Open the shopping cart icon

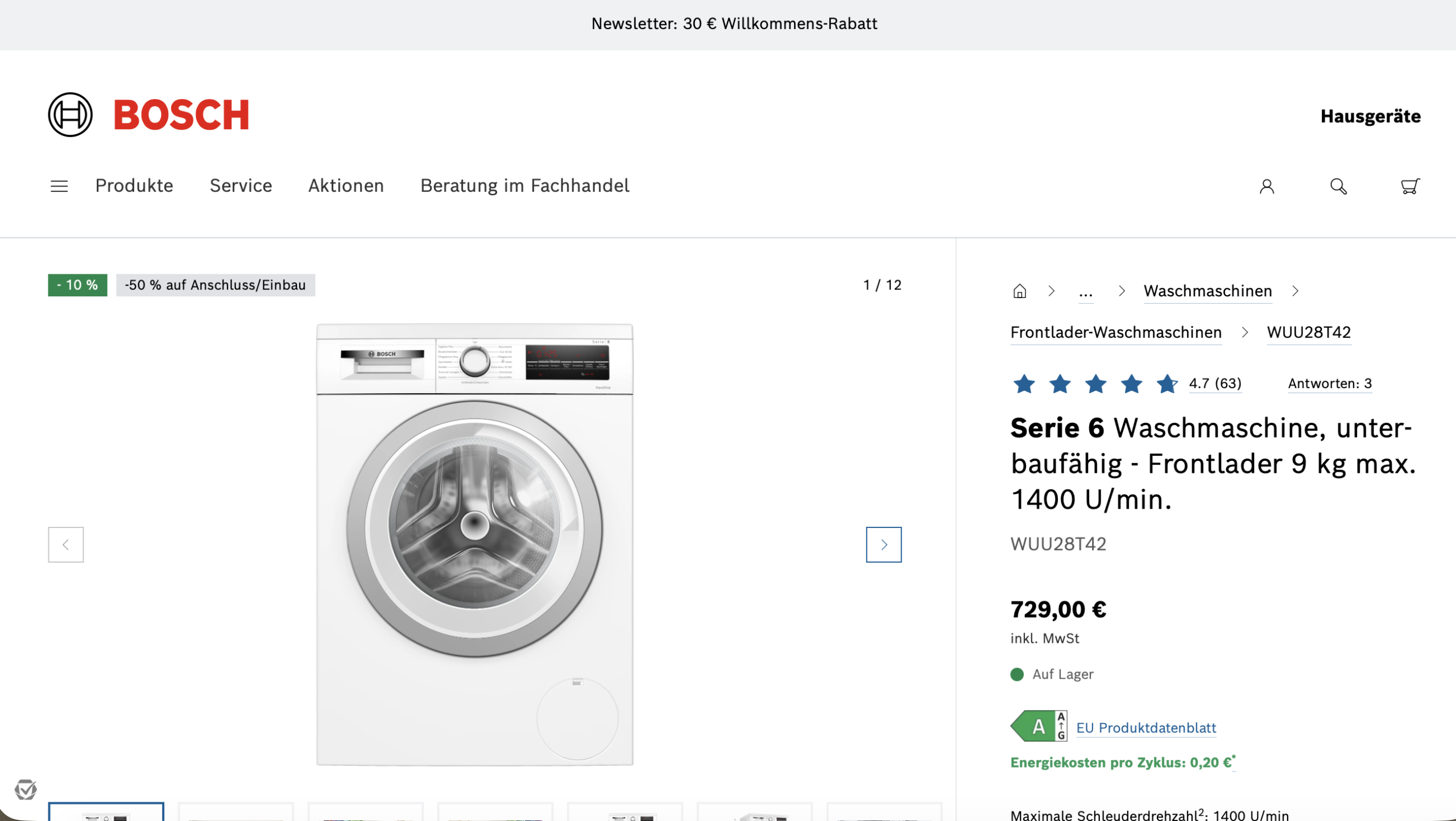[1410, 186]
